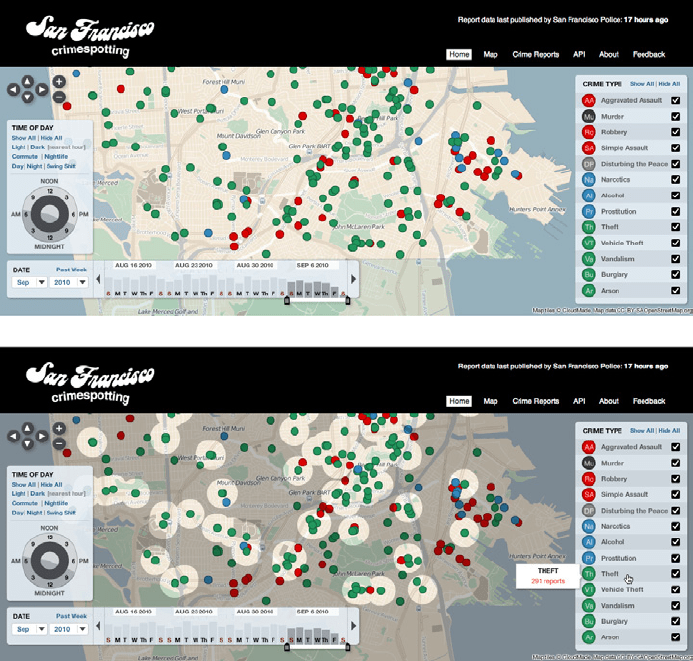Toggle Narcotics checkbox in top screenshot
This screenshot has width=693, height=661.
click(675, 179)
